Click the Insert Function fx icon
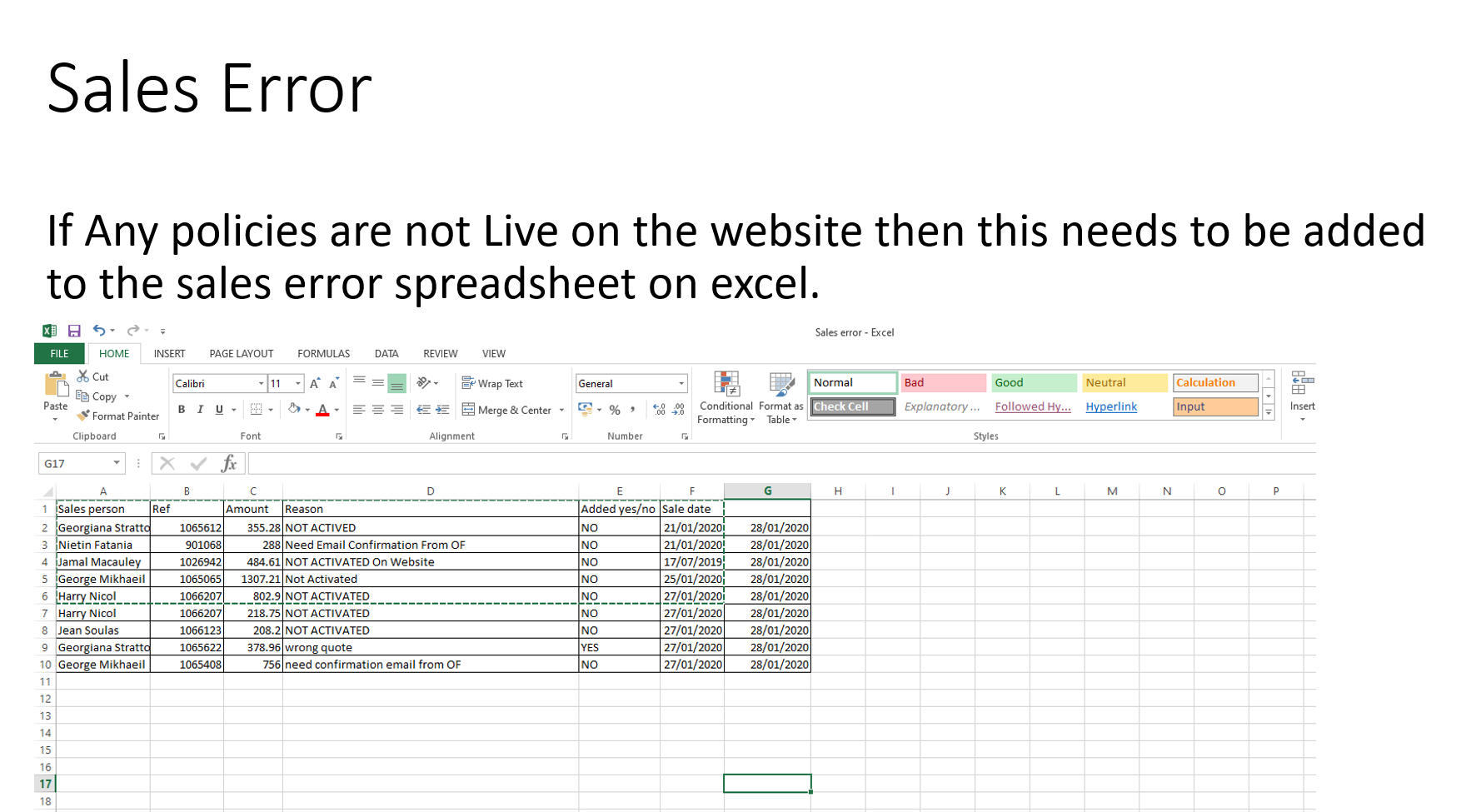This screenshot has height=812, width=1471. (228, 464)
